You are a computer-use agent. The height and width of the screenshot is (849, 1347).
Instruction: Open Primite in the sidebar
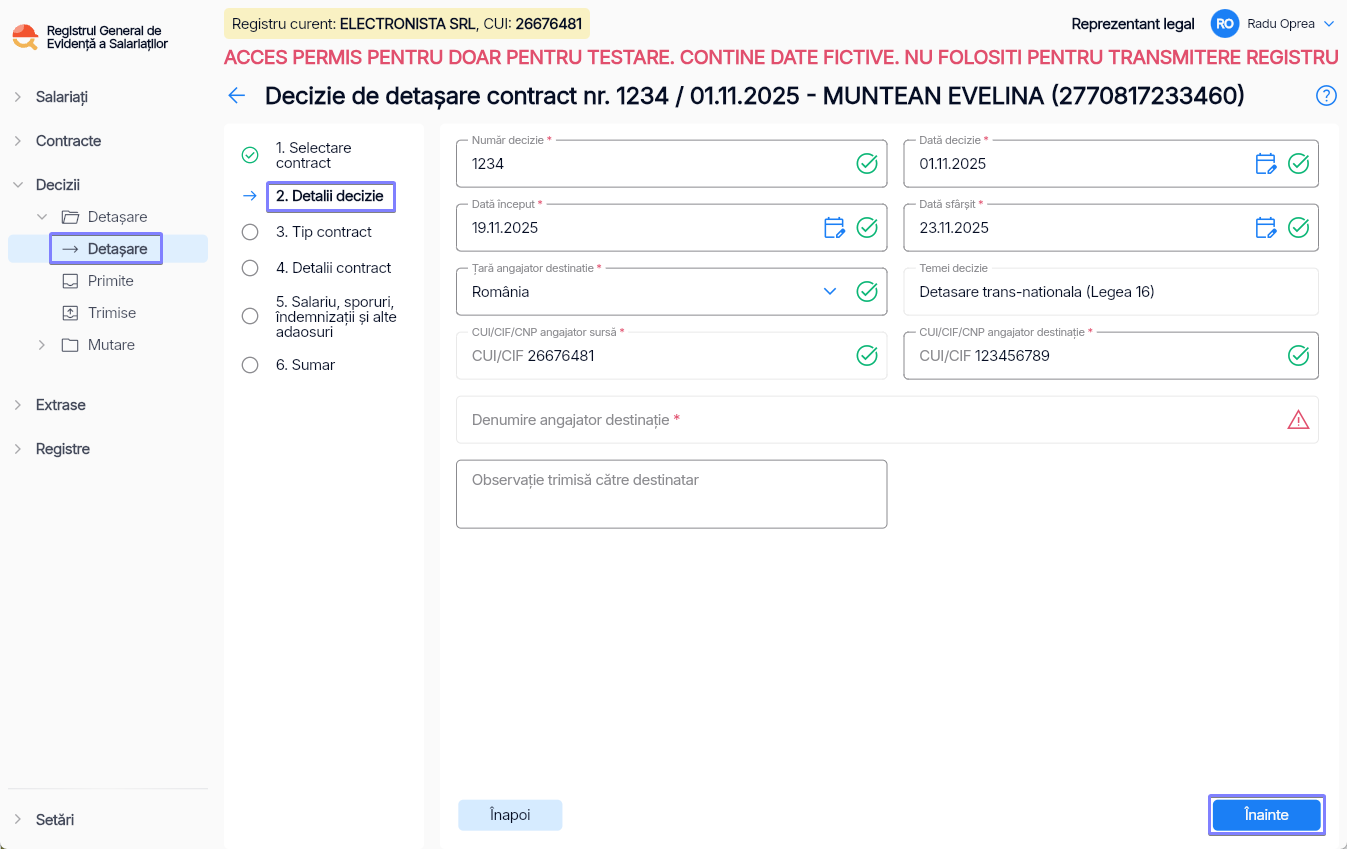pos(111,281)
